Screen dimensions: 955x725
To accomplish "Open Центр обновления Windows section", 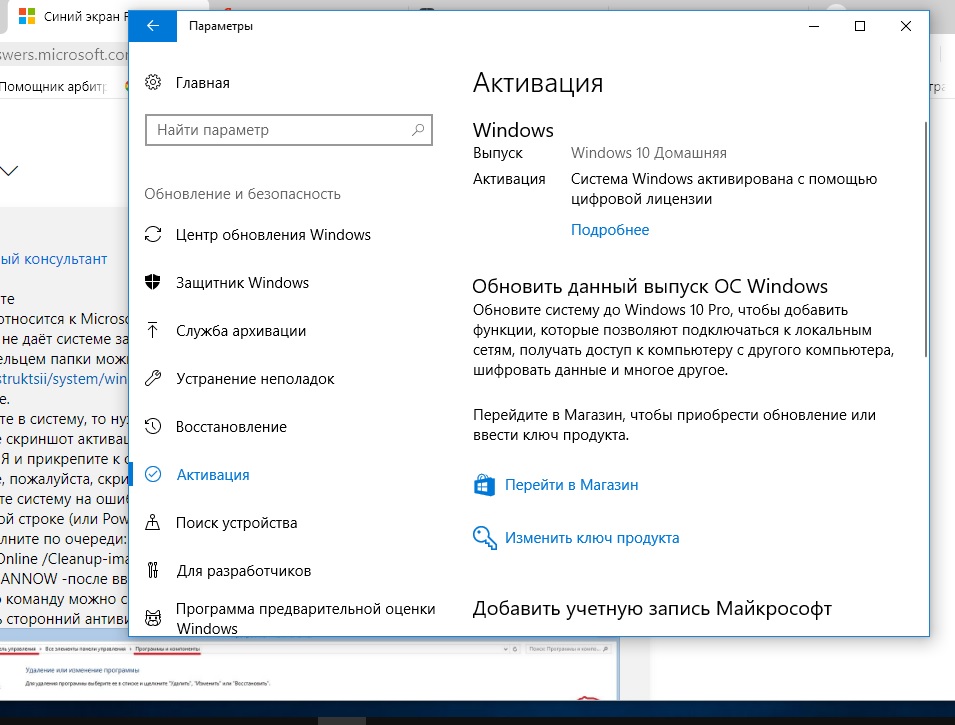I will pos(273,235).
